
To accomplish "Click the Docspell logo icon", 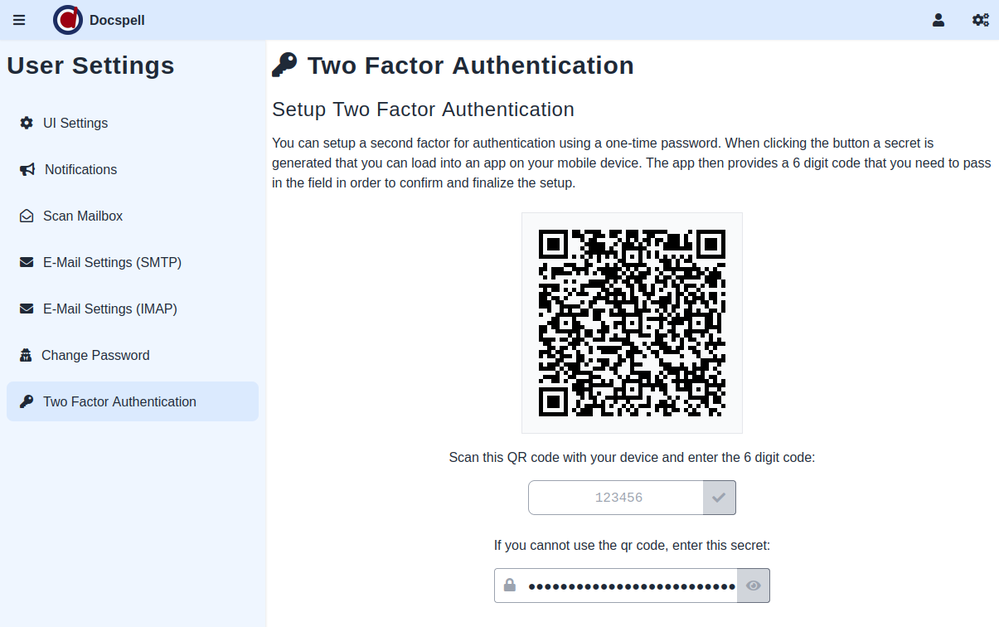I will (68, 20).
